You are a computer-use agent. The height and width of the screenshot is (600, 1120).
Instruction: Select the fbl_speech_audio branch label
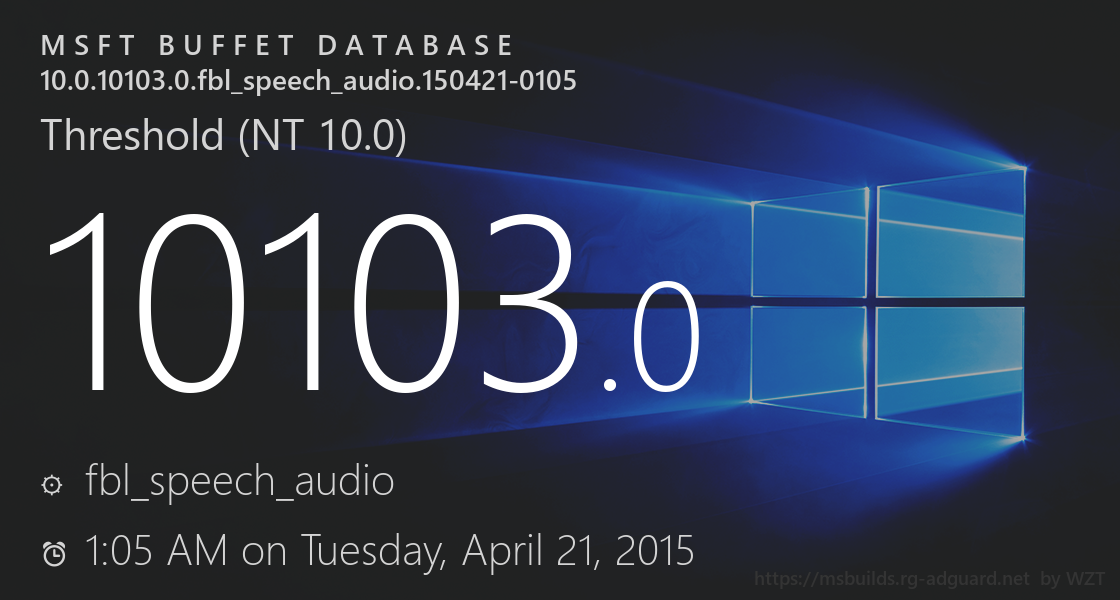coord(239,482)
